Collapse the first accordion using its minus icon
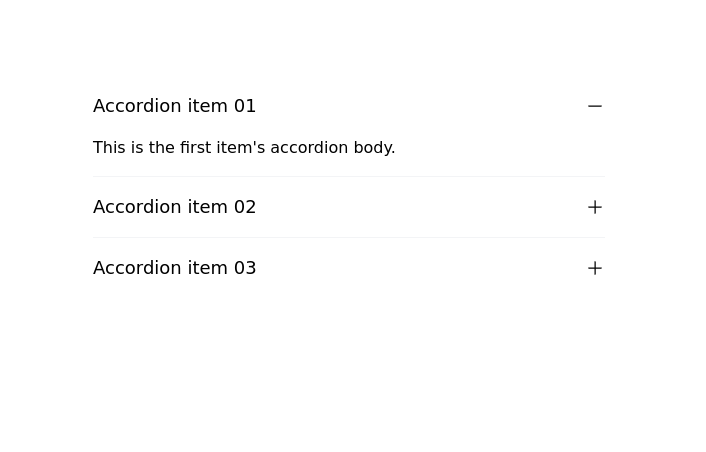This screenshot has height=452, width=706. pyautogui.click(x=594, y=106)
